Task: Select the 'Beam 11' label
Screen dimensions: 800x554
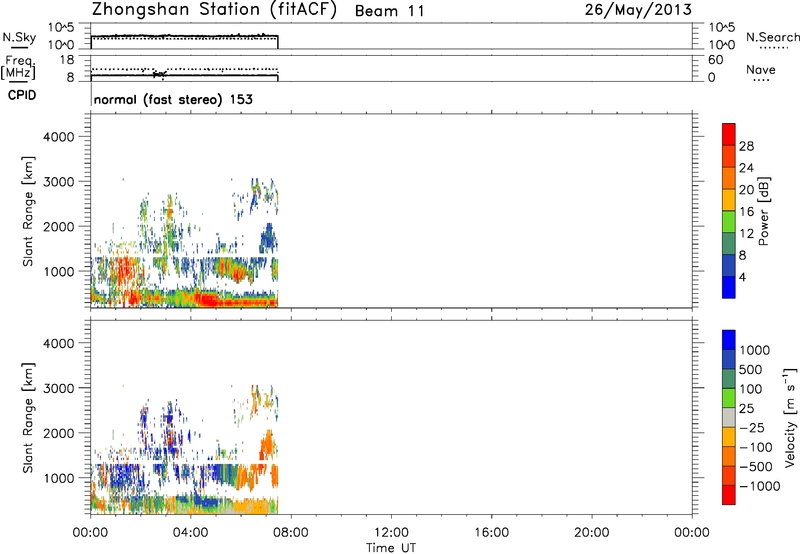Action: point(389,11)
